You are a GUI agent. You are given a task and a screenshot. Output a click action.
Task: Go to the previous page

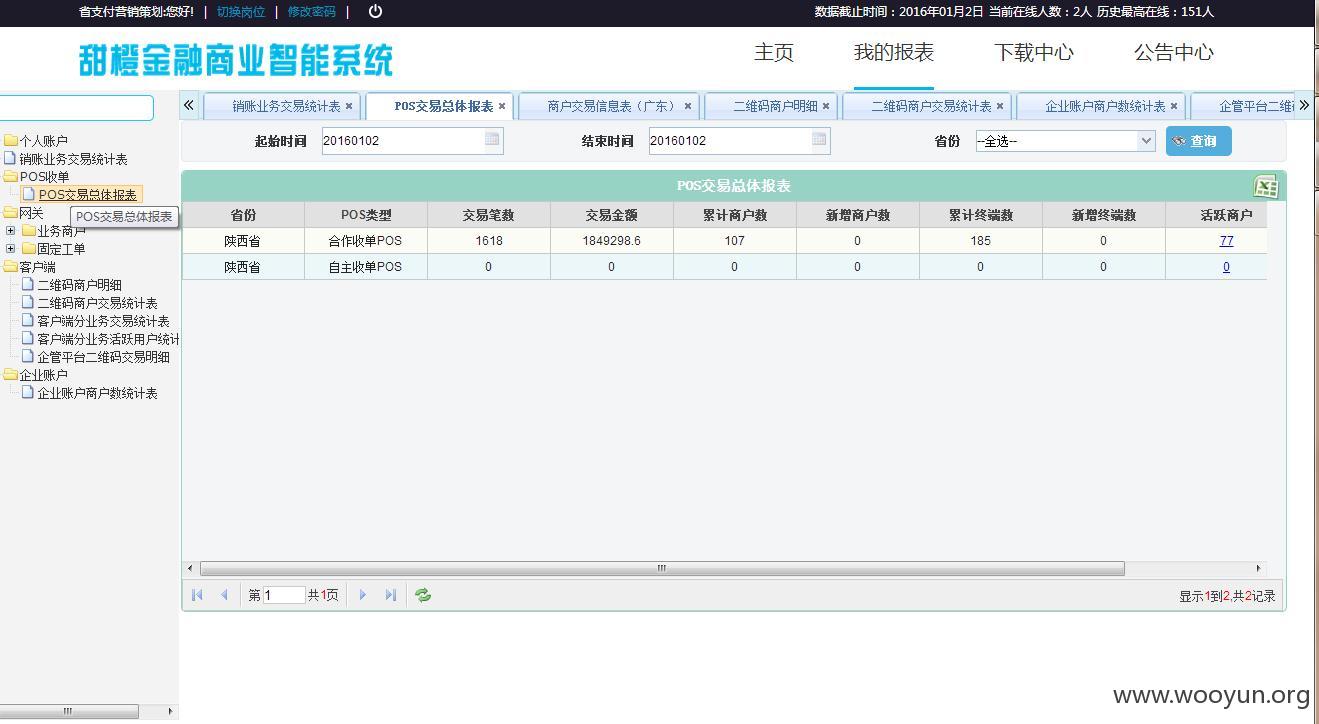click(x=224, y=595)
